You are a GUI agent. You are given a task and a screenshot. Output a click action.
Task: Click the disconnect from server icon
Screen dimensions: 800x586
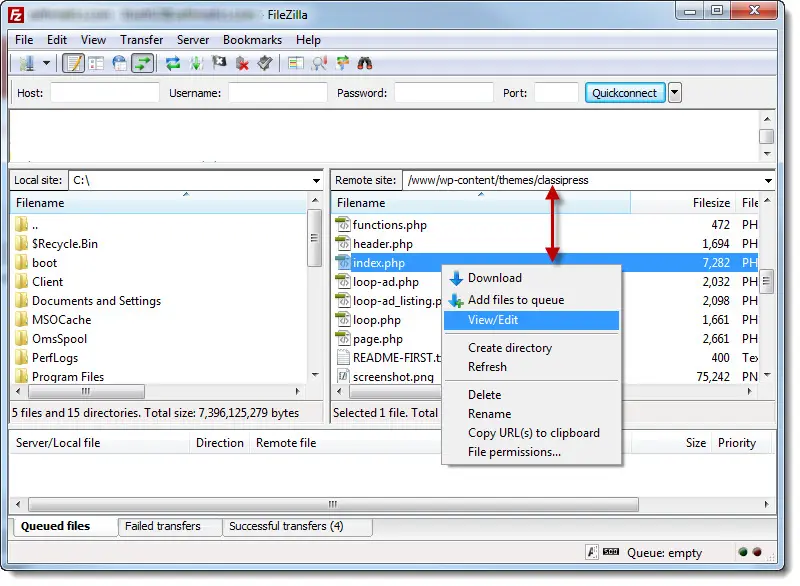[x=242, y=63]
